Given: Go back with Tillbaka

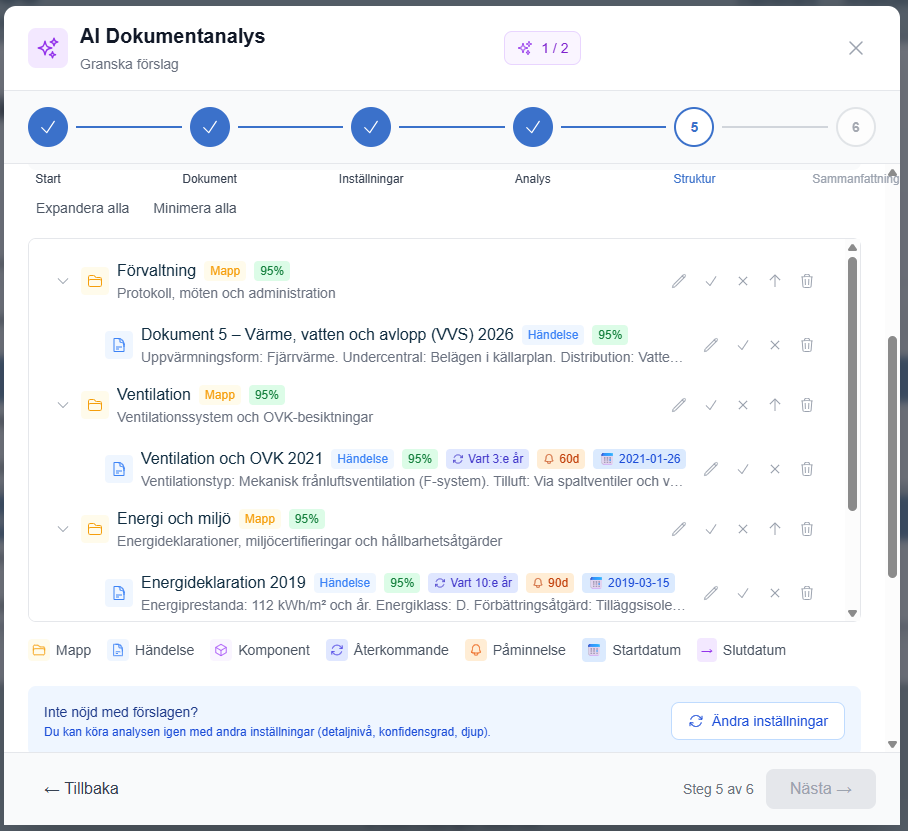Looking at the screenshot, I should [81, 789].
